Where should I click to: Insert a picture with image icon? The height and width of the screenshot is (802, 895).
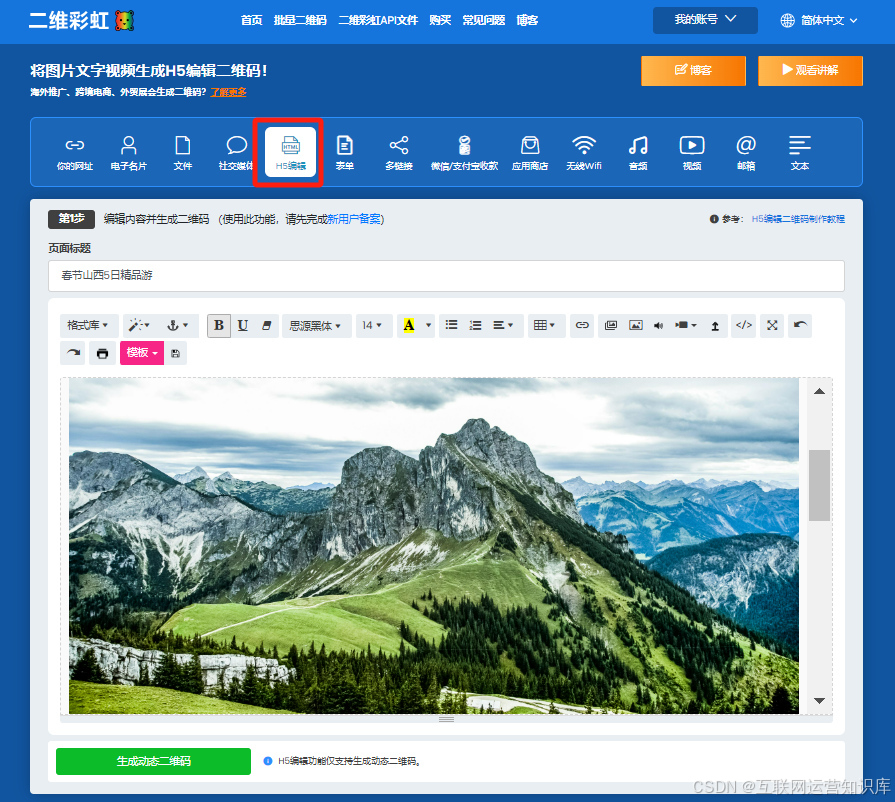tap(635, 325)
